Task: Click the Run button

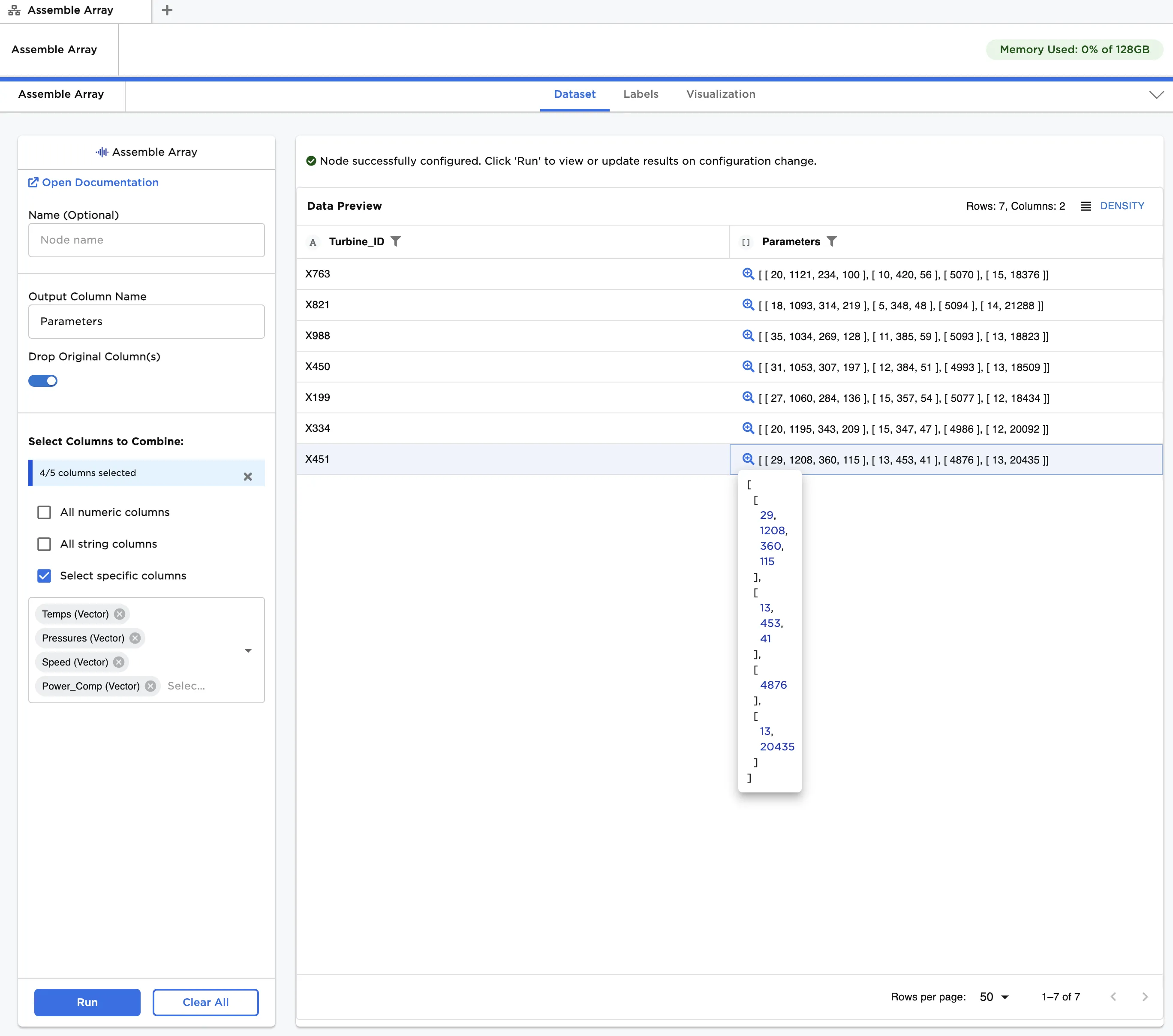Action: 87,1002
